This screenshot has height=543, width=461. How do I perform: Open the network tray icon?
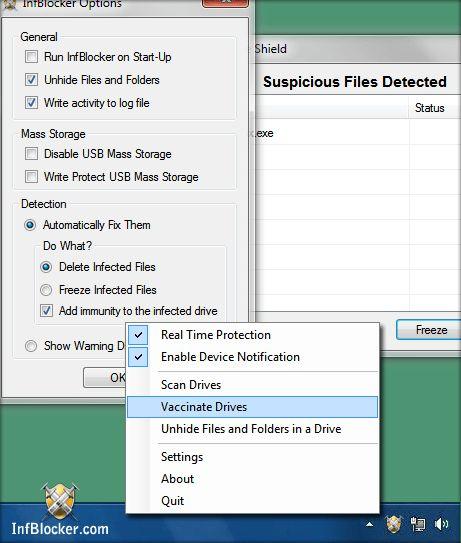tap(418, 525)
